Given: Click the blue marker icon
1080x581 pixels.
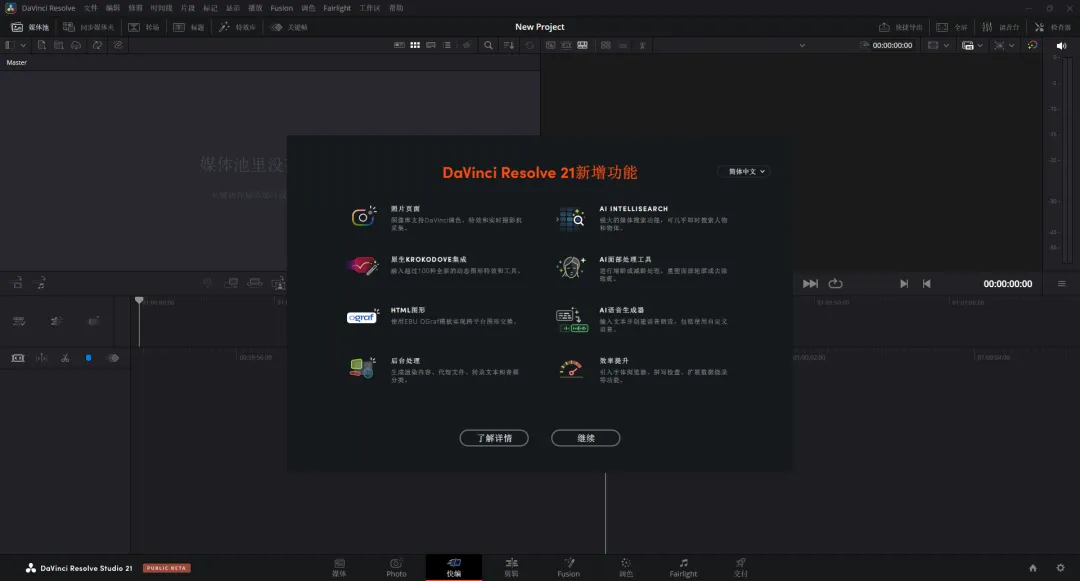Looking at the screenshot, I should pos(88,358).
